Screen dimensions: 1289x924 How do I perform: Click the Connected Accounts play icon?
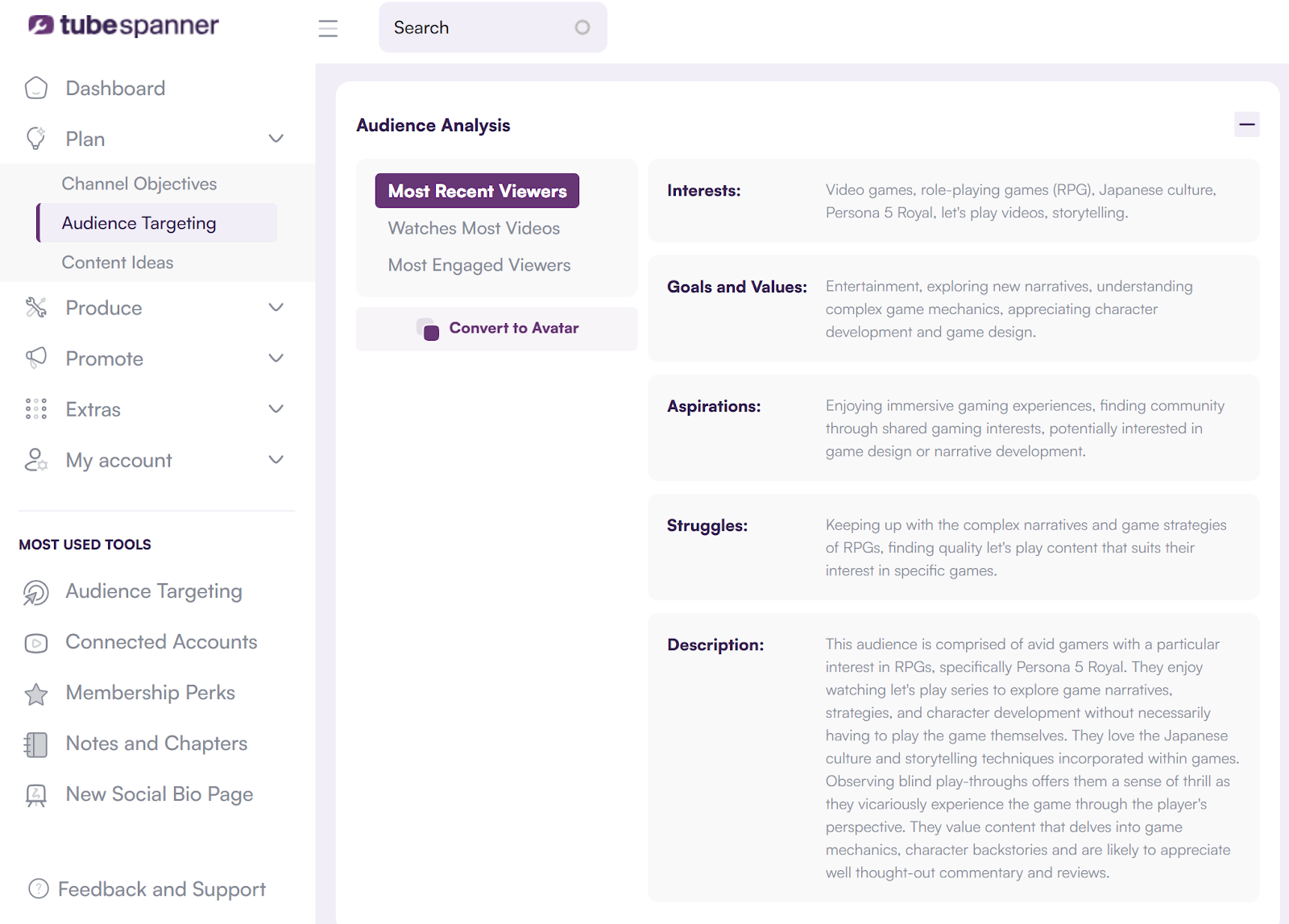tap(36, 643)
